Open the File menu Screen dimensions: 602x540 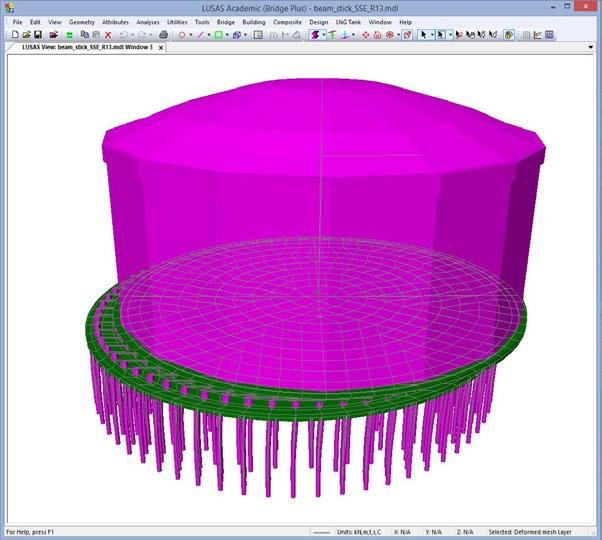coord(18,22)
